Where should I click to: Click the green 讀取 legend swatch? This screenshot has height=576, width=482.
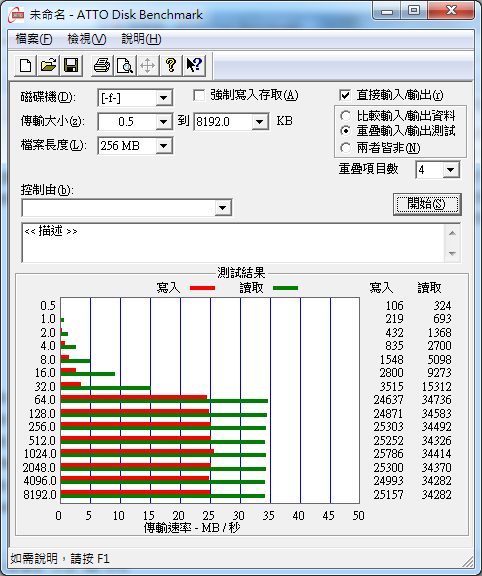click(285, 288)
